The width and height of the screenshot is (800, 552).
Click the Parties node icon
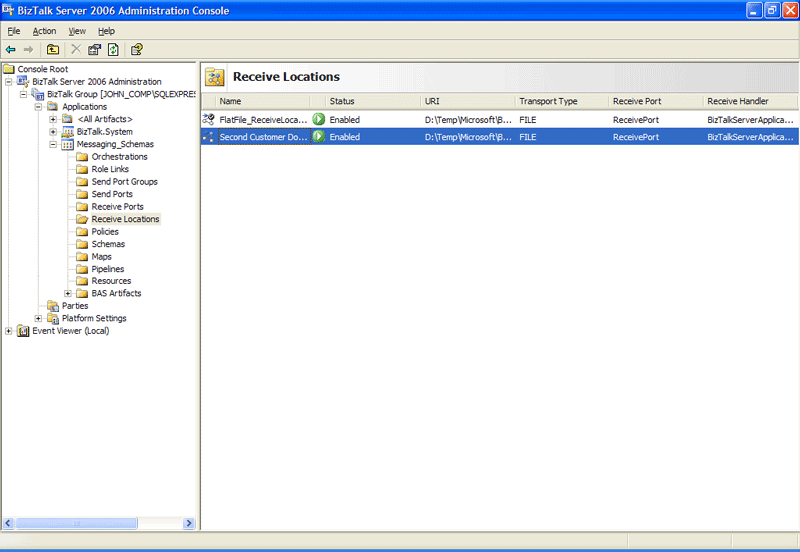point(53,306)
